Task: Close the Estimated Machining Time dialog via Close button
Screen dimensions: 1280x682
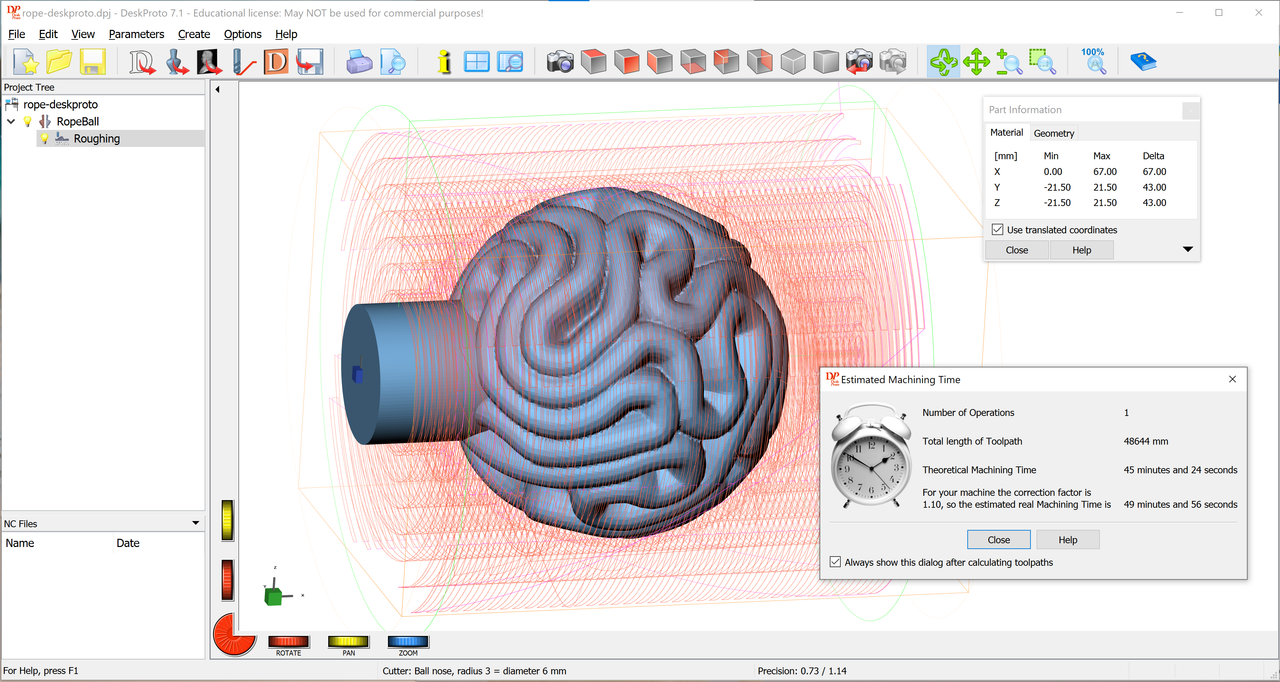Action: click(x=998, y=539)
